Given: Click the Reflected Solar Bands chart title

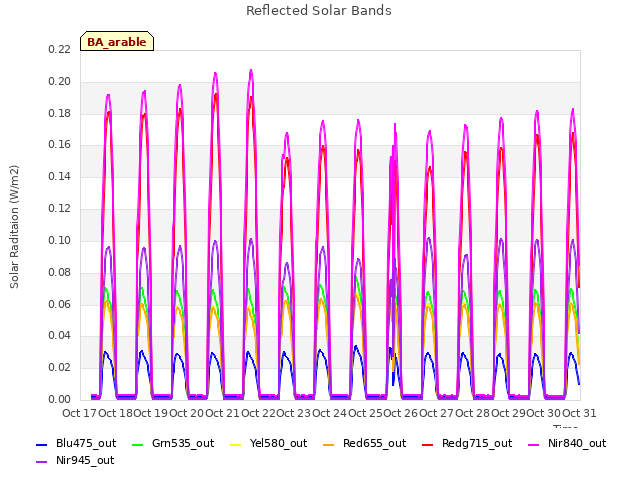Looking at the screenshot, I should point(319,11).
